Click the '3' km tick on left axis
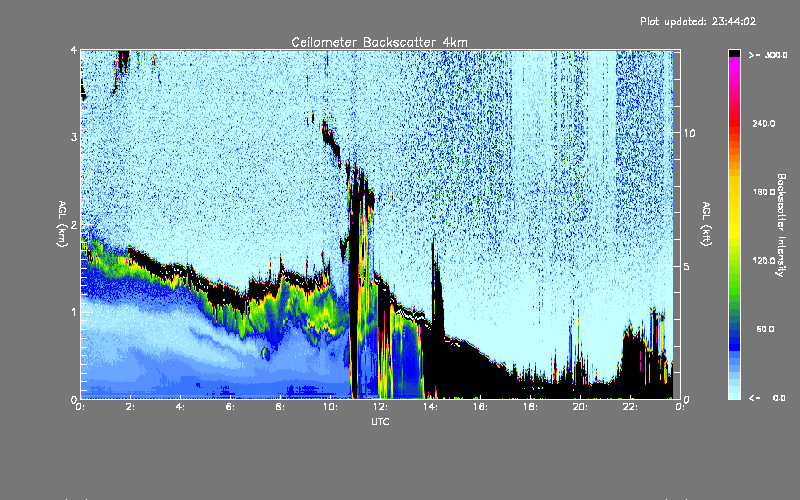This screenshot has height=500, width=800. coord(74,137)
